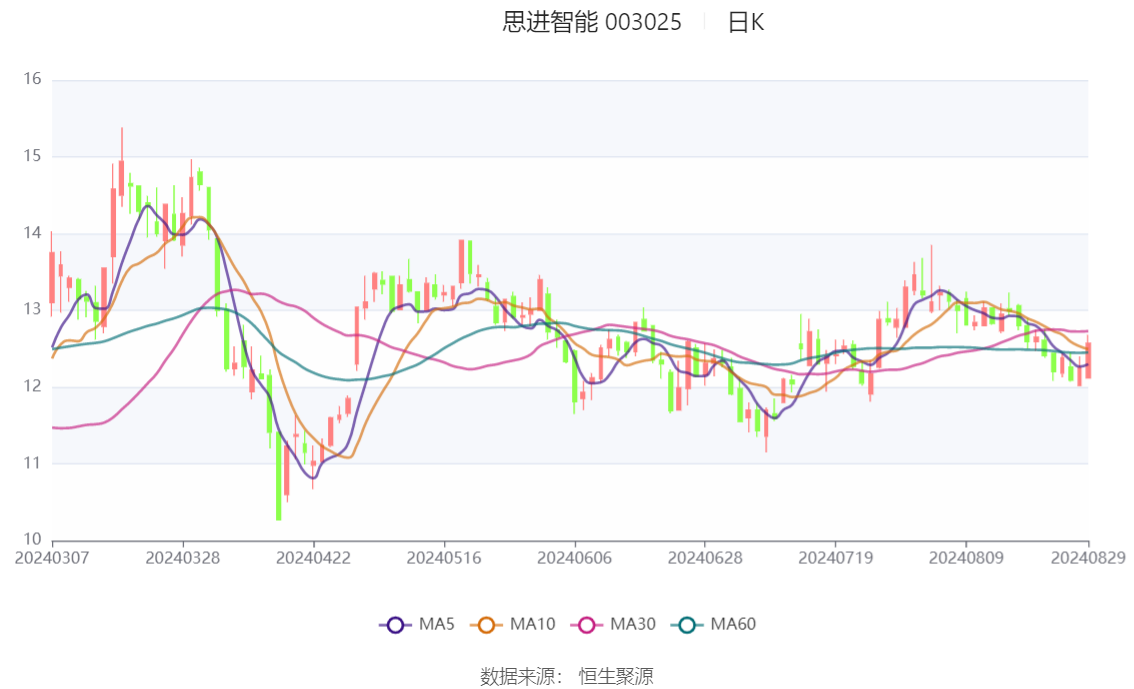Toggle the MA30 pink legend icon

(587, 625)
